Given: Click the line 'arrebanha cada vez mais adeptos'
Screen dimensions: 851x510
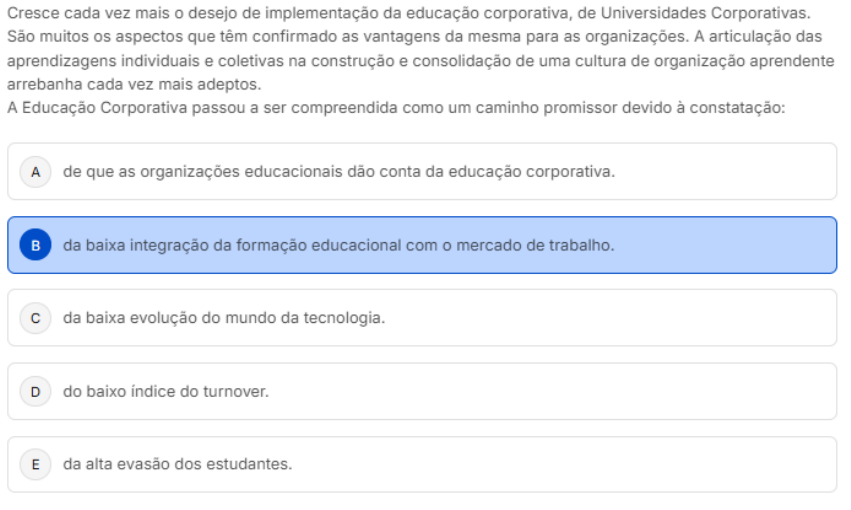Looking at the screenshot, I should 132,83.
